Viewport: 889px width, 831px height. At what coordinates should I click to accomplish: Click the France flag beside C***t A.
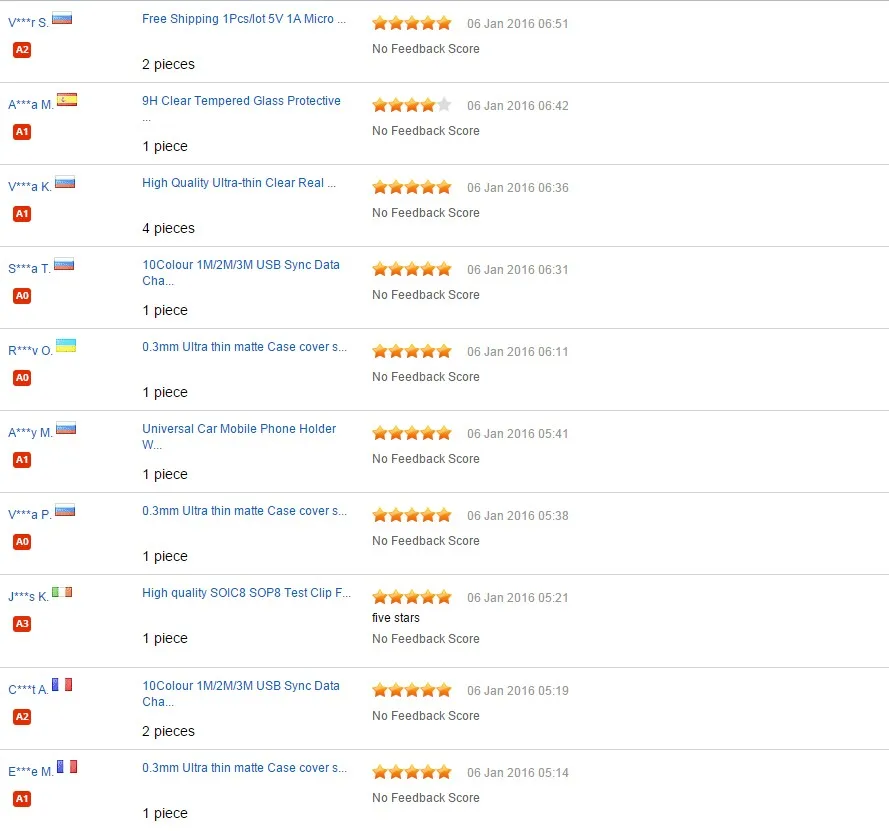coord(62,685)
